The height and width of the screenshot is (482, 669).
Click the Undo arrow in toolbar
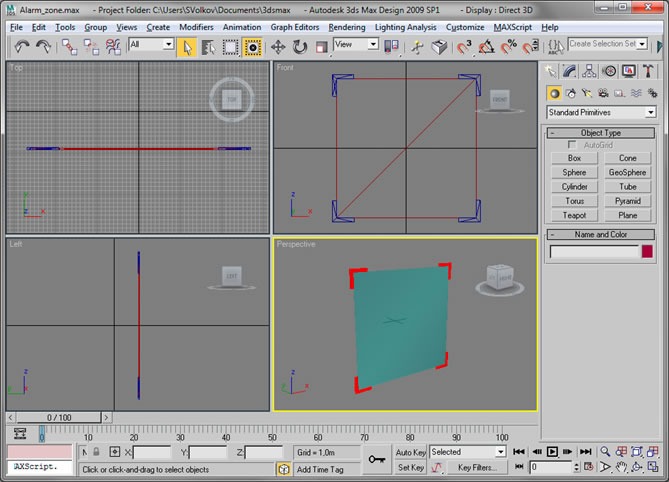pos(22,47)
